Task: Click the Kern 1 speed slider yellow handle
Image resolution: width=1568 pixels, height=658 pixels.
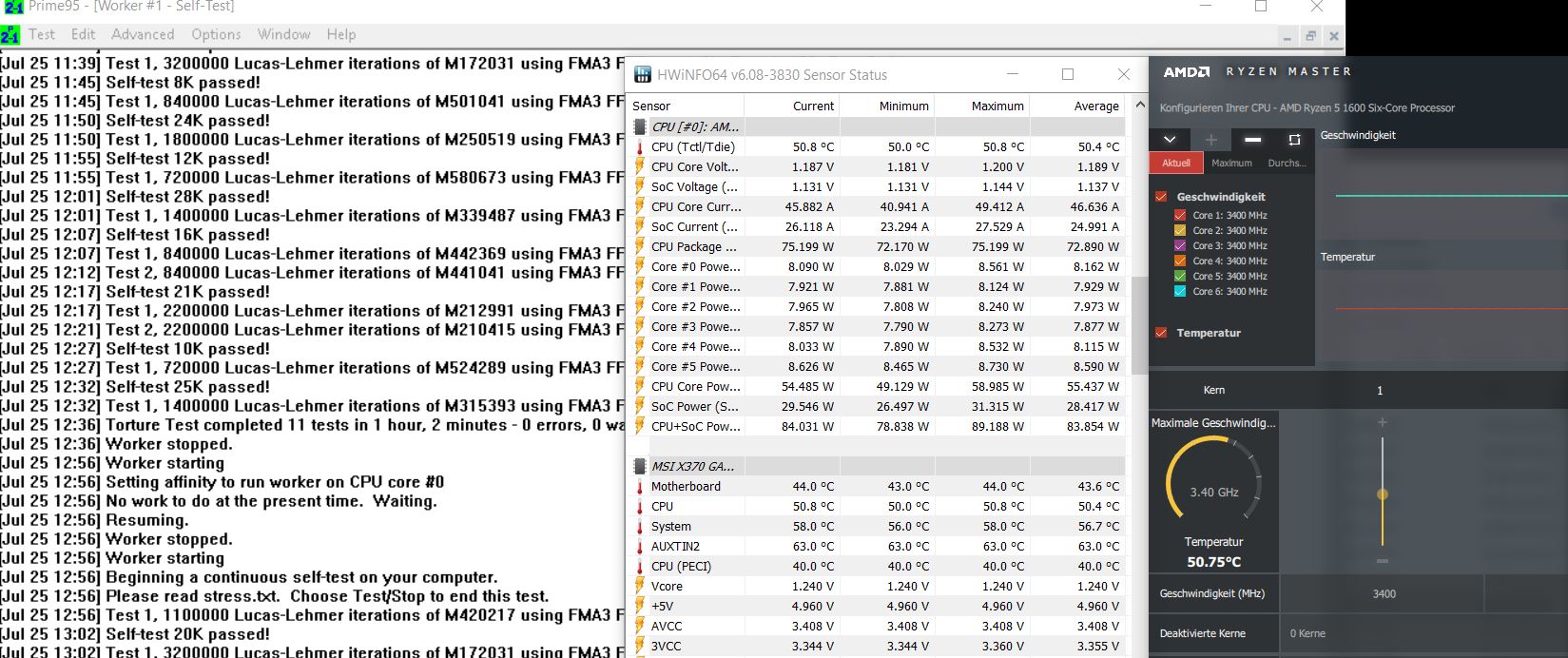Action: (x=1383, y=493)
